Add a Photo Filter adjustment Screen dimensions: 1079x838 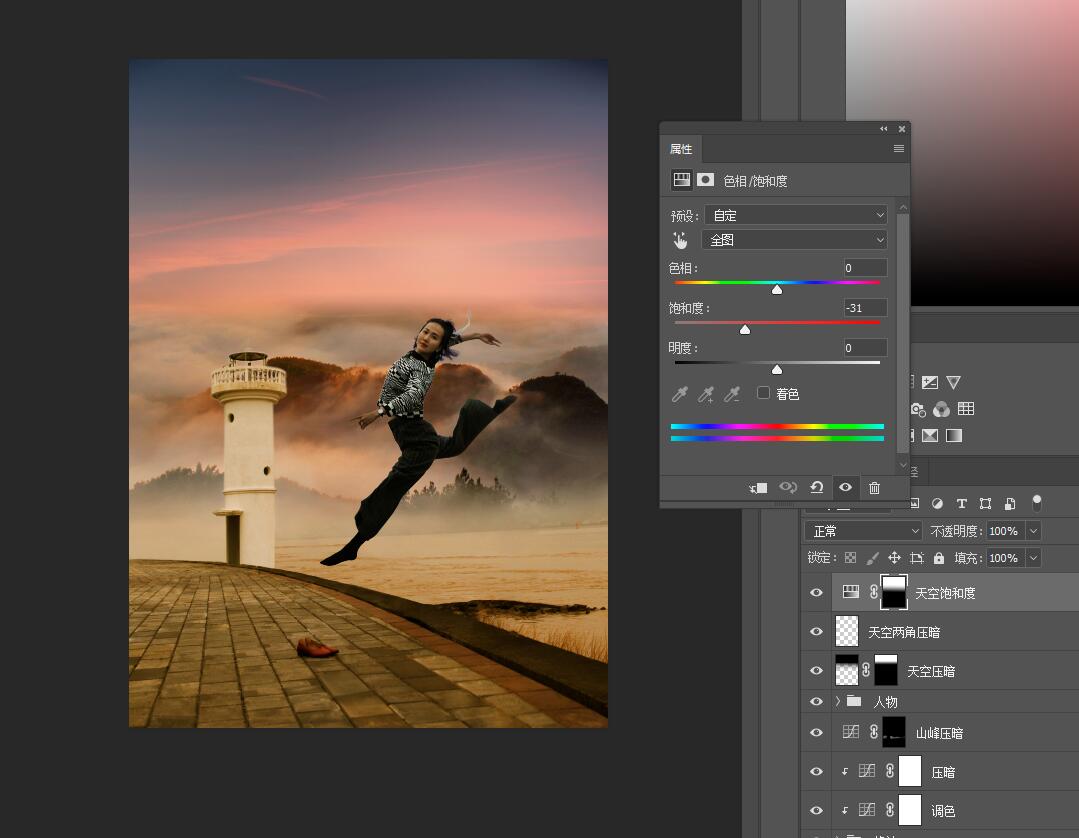(x=918, y=409)
